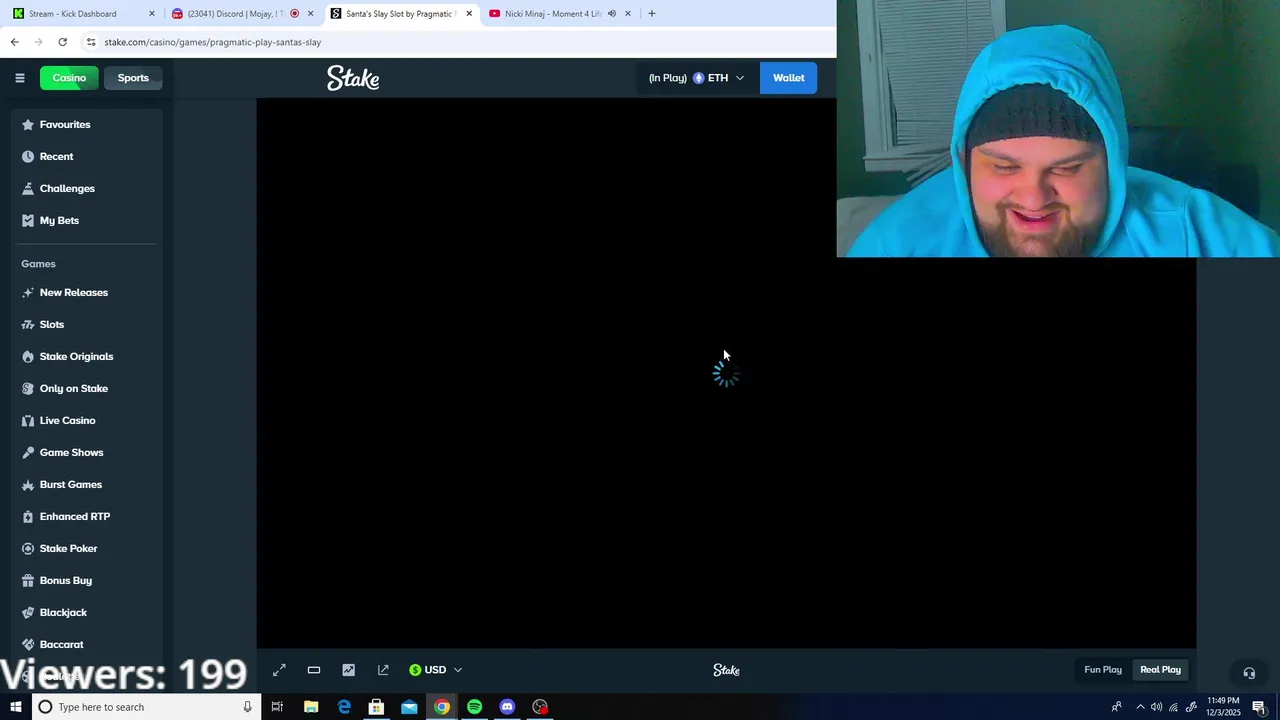Screen dimensions: 1280x720
Task: Toggle theatre mode for the game
Action: click(314, 670)
